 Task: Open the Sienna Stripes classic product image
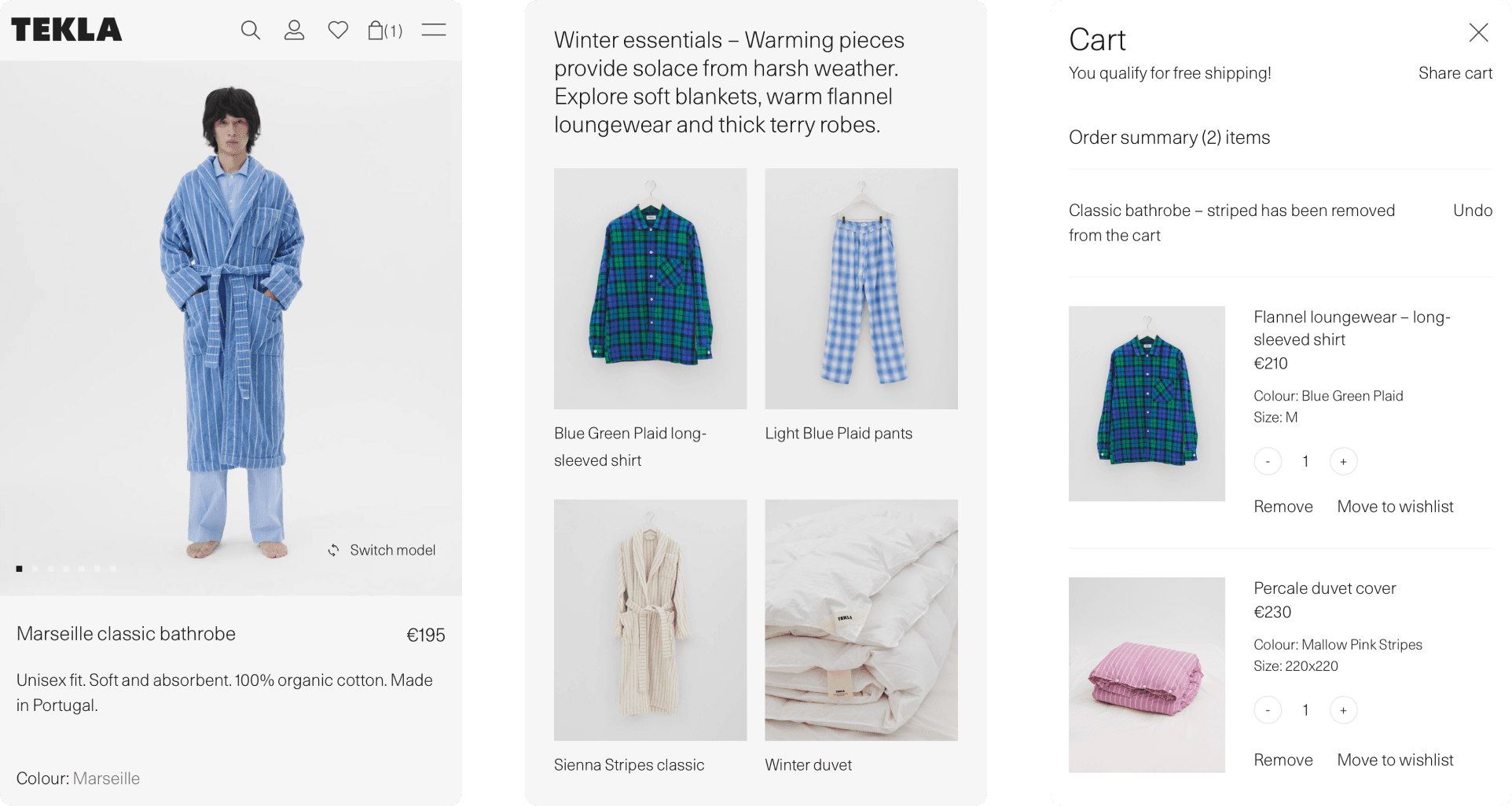(650, 620)
